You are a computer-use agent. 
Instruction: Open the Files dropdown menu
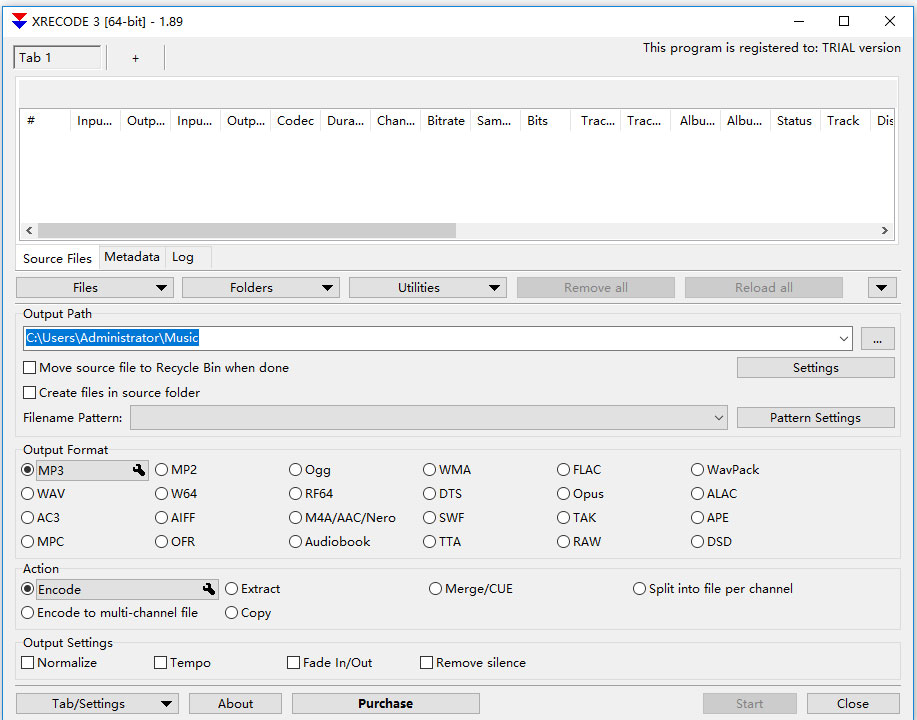95,288
